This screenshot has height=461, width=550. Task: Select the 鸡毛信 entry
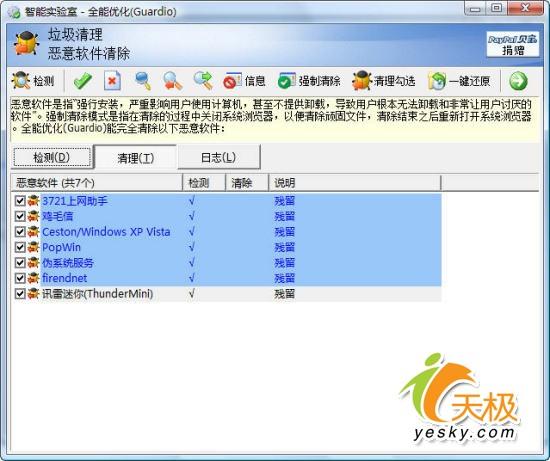[58, 216]
